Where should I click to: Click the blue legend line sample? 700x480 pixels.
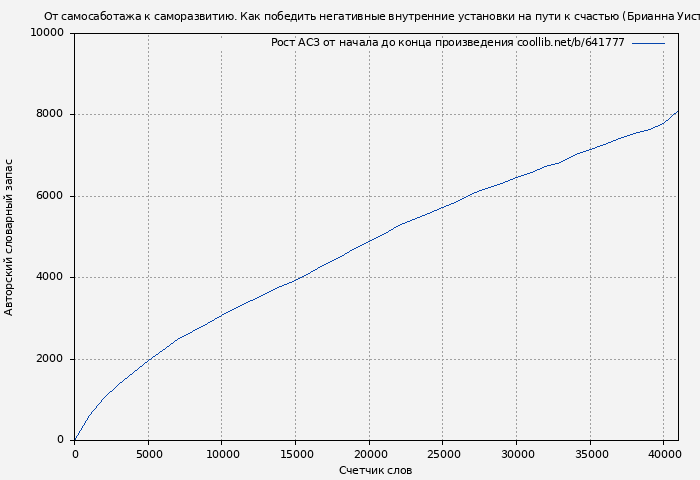648,43
